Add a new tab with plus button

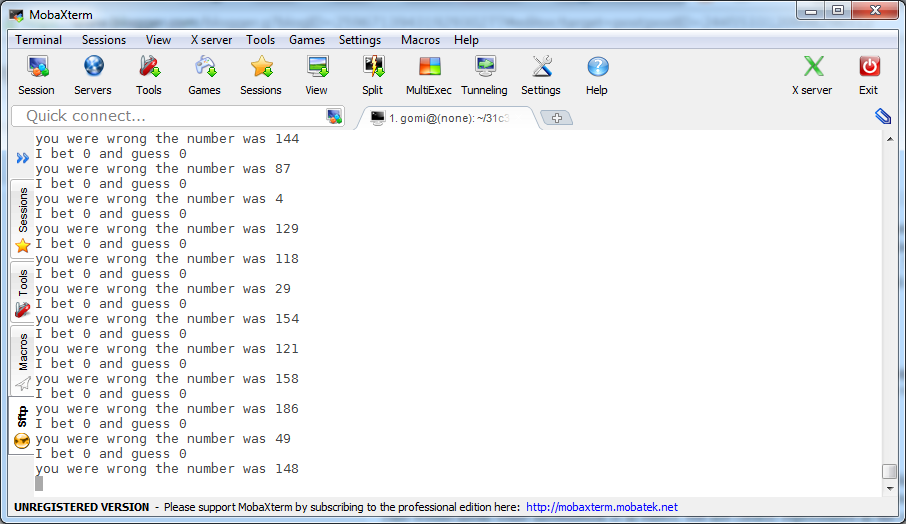(x=556, y=118)
